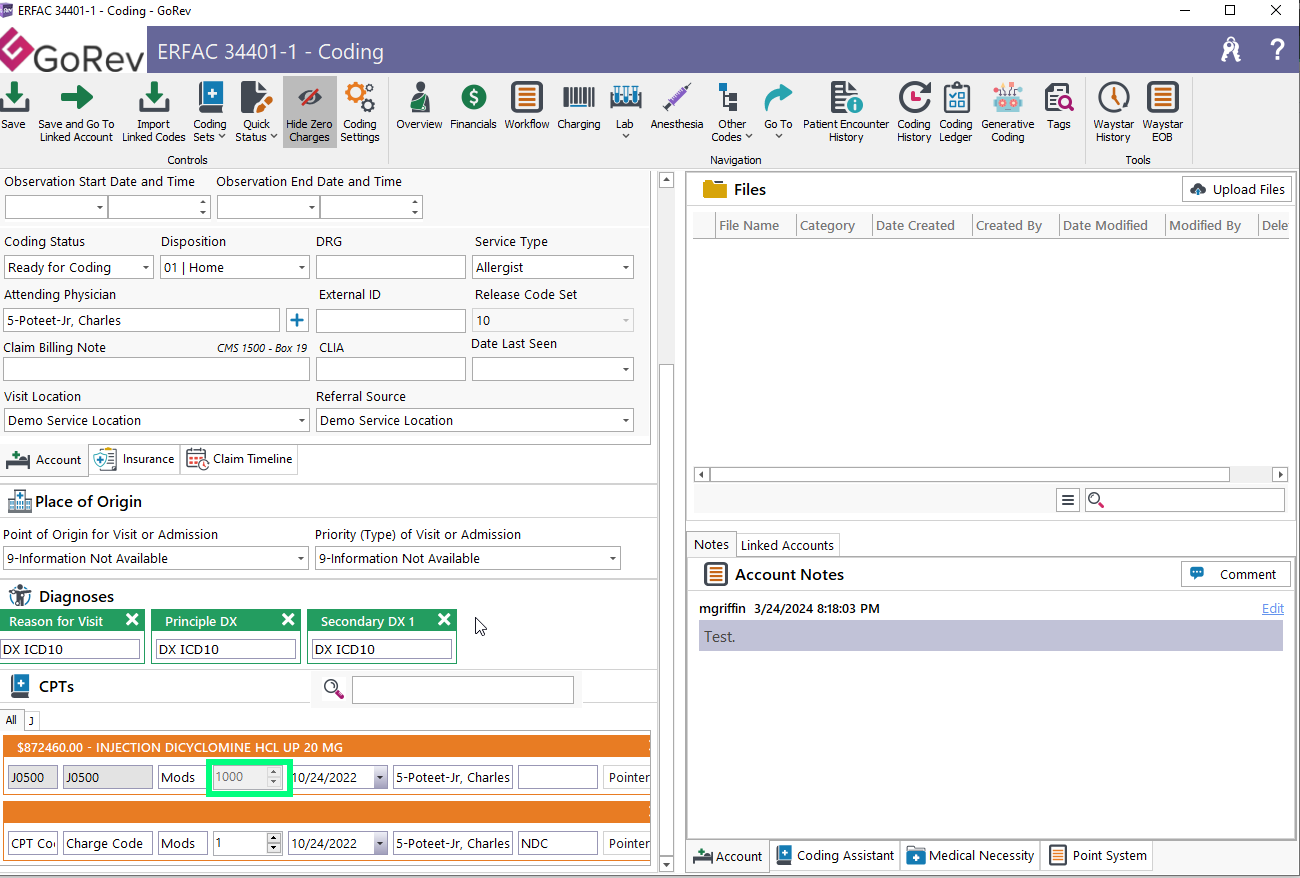Open the Workflow screen
This screenshot has height=878, width=1300.
pos(527,106)
